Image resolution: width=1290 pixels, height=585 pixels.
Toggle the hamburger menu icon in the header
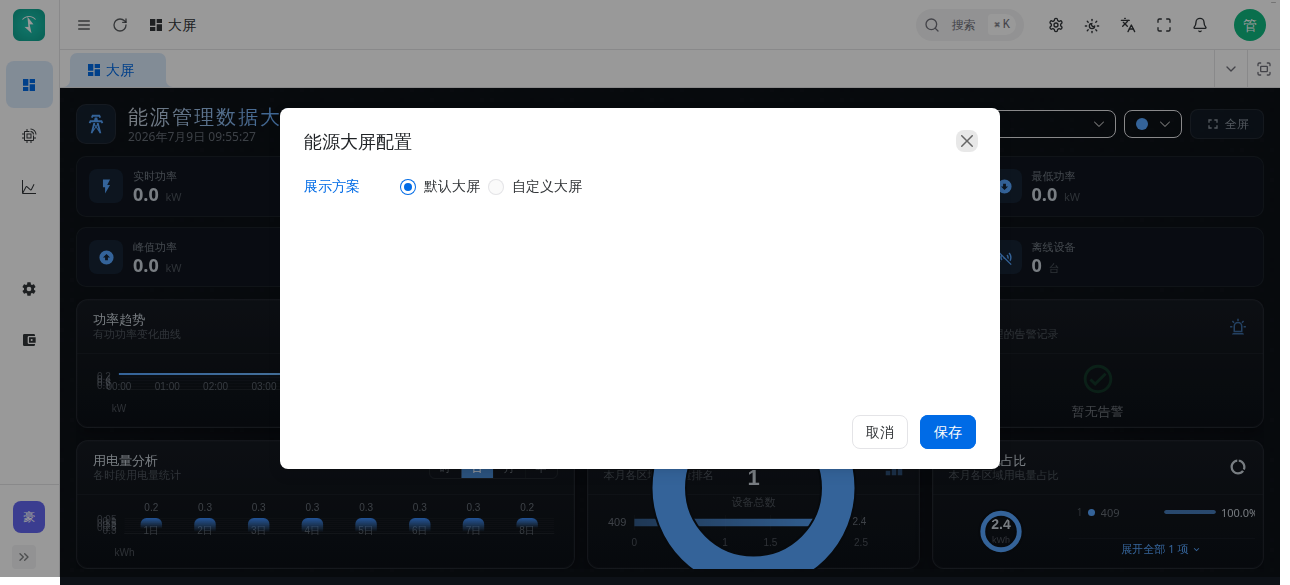coord(84,25)
